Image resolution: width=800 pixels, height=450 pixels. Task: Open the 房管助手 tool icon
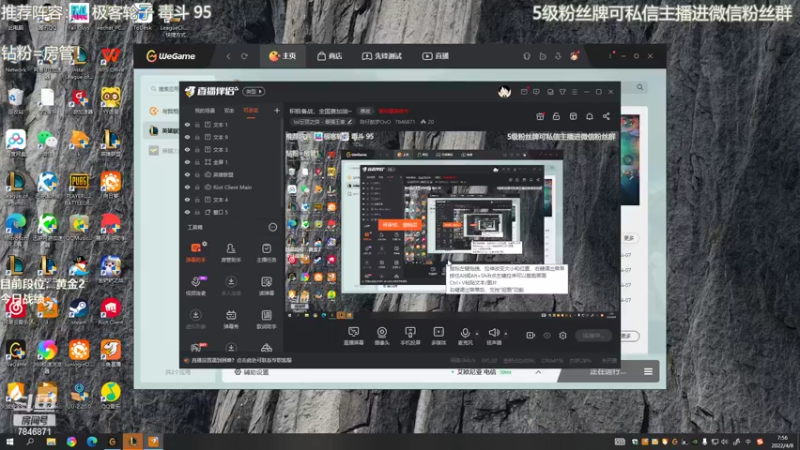231,252
